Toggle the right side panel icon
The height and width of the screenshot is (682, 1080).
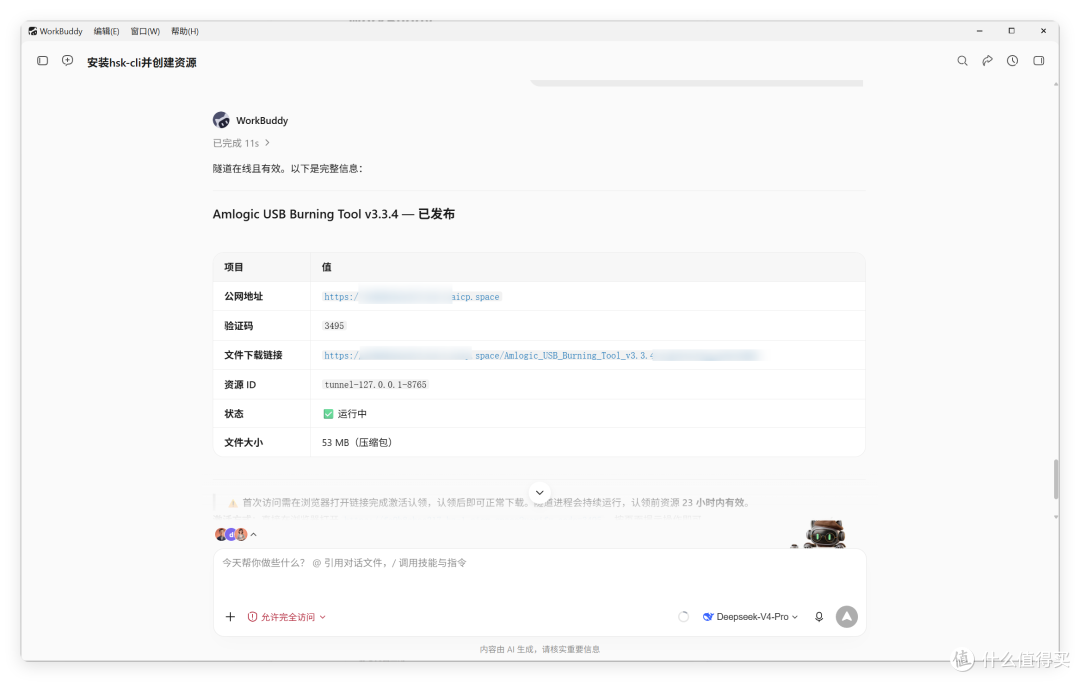tap(1039, 61)
